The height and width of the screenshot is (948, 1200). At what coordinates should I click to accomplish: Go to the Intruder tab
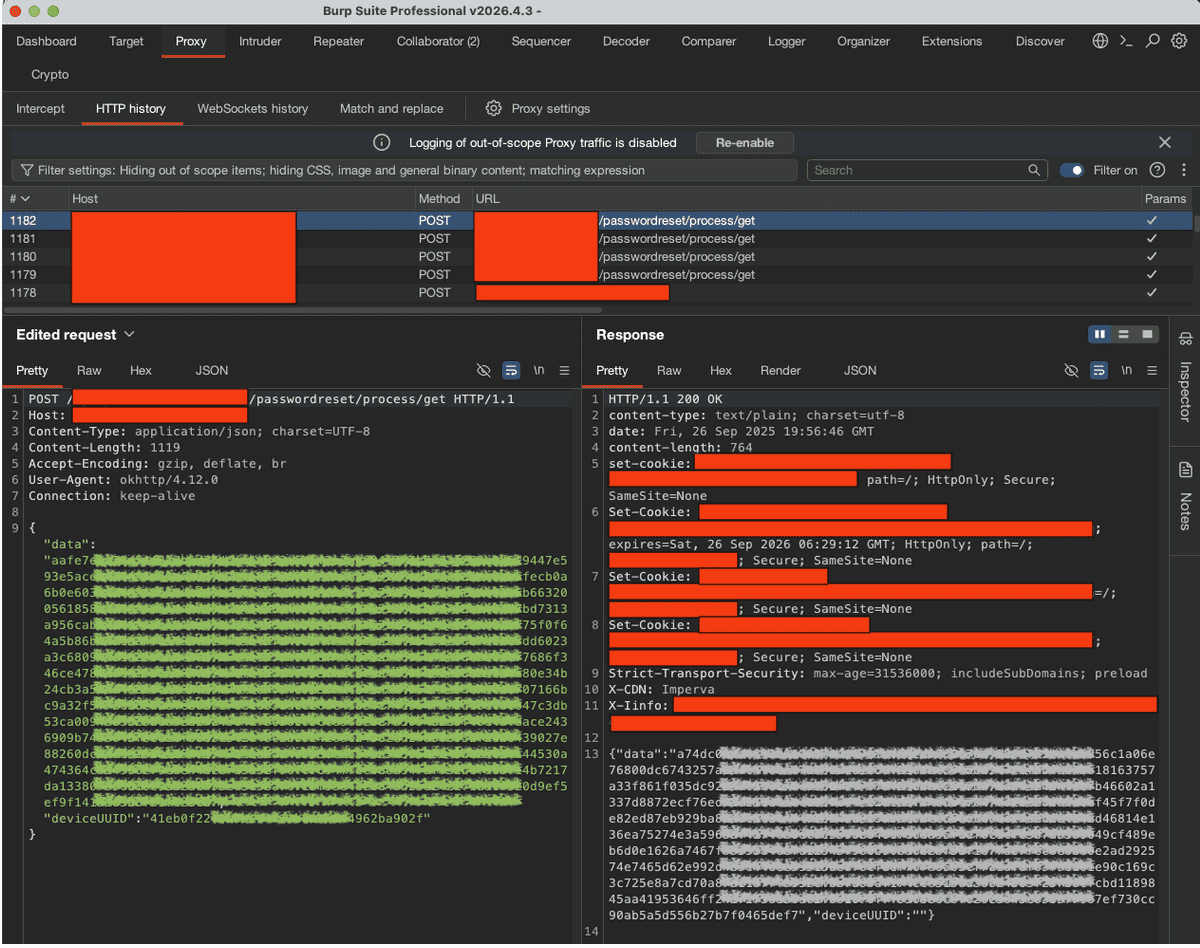[x=260, y=41]
